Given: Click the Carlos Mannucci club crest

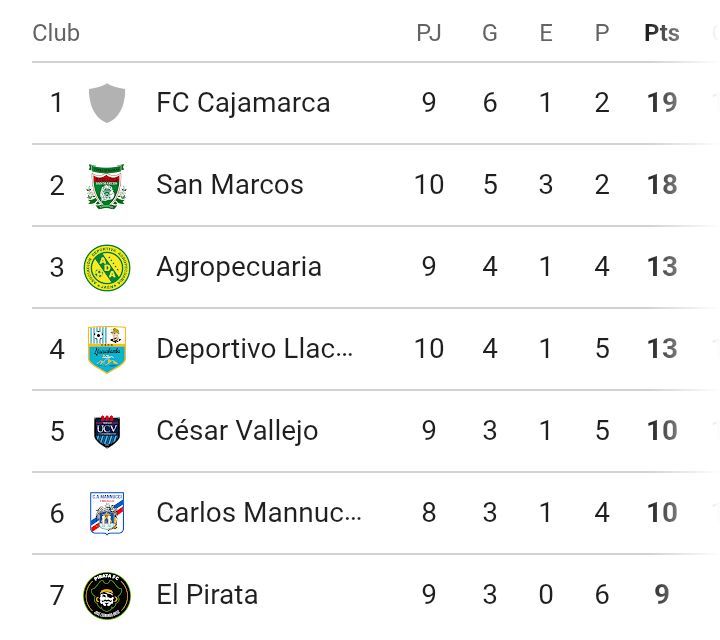Looking at the screenshot, I should [107, 513].
